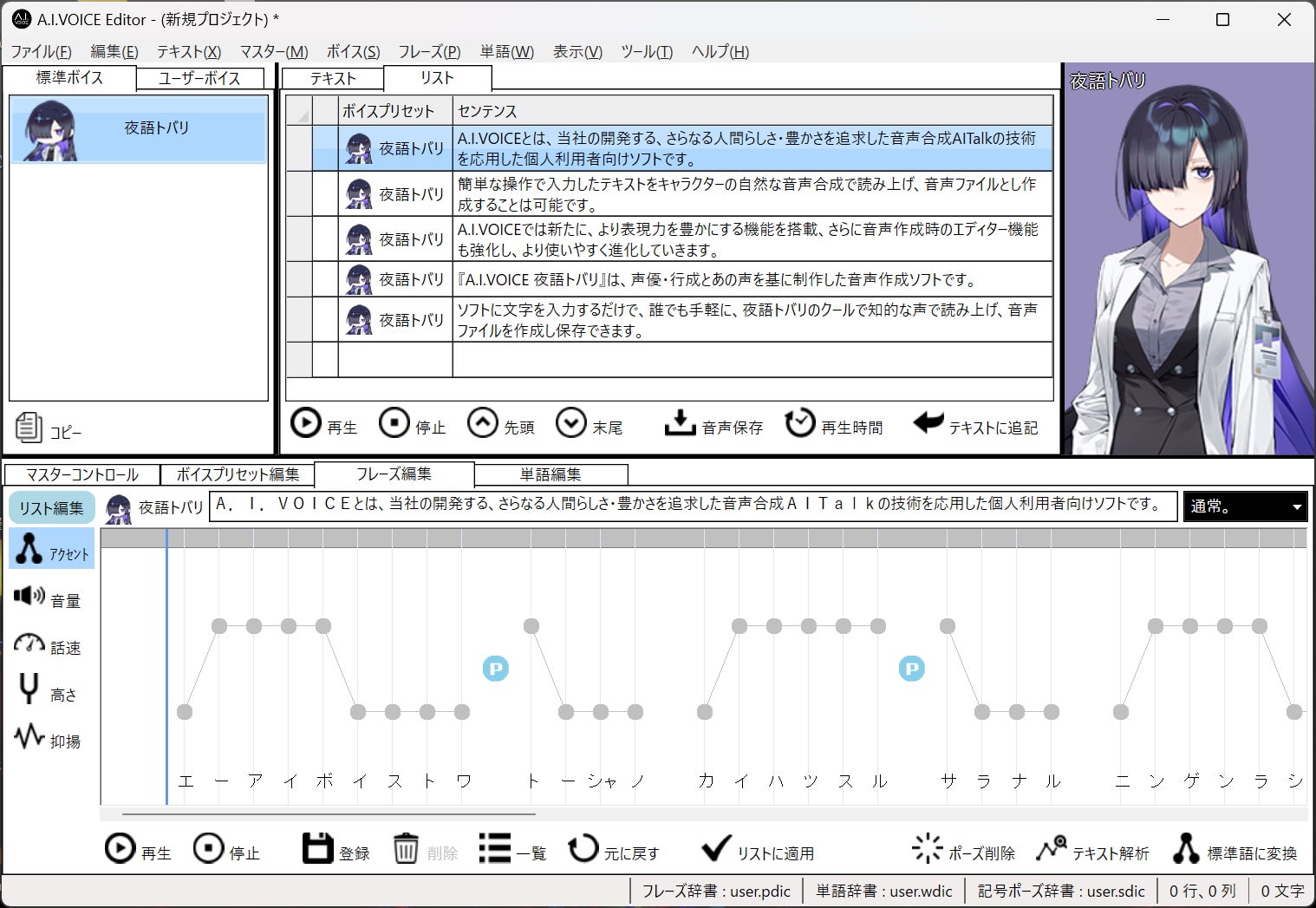Click the first pause marker after ワ

click(496, 669)
